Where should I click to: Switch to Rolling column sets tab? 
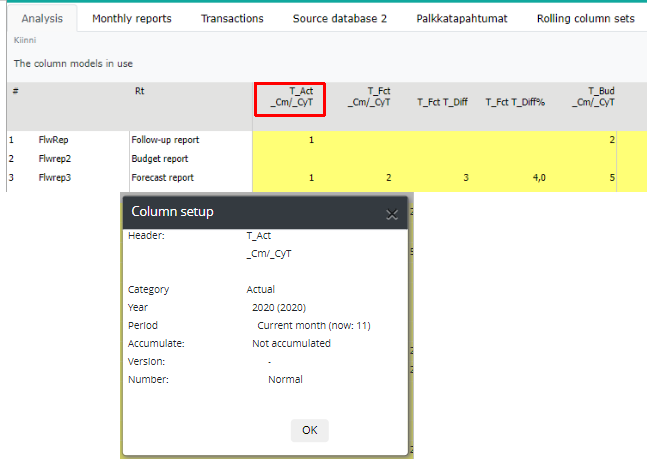[586, 19]
